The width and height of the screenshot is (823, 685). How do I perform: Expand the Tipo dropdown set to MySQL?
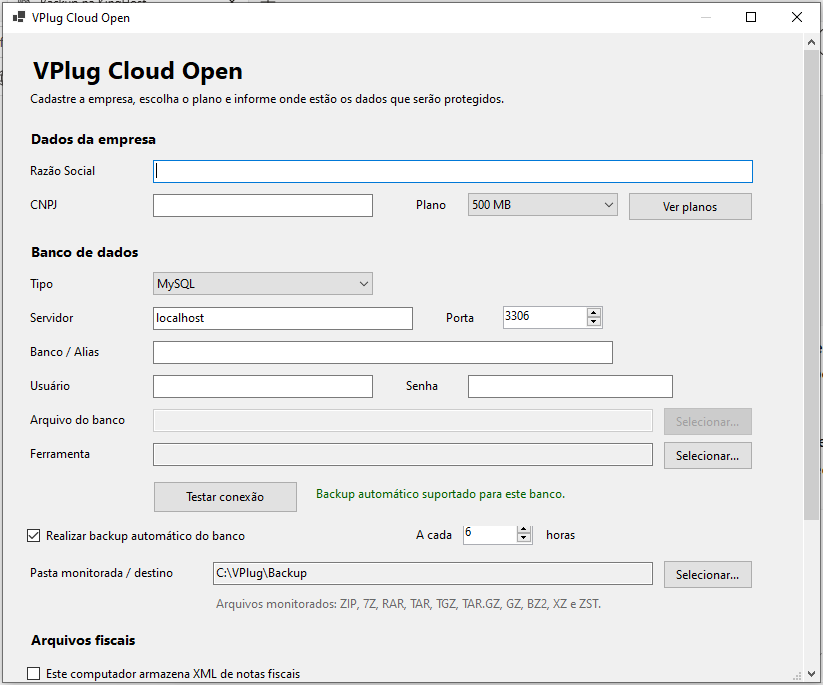click(x=262, y=283)
